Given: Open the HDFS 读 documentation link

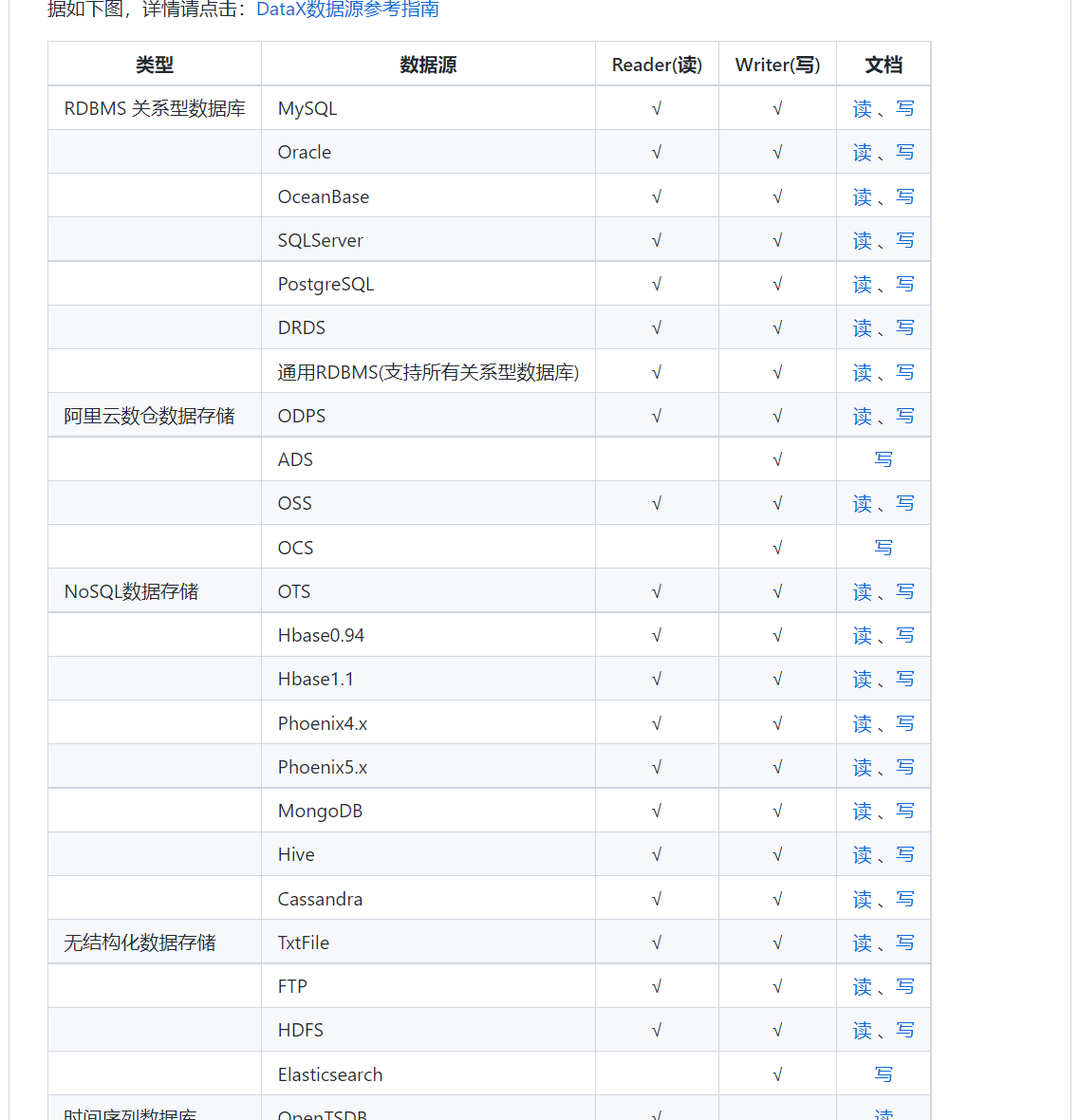Looking at the screenshot, I should point(863,1030).
